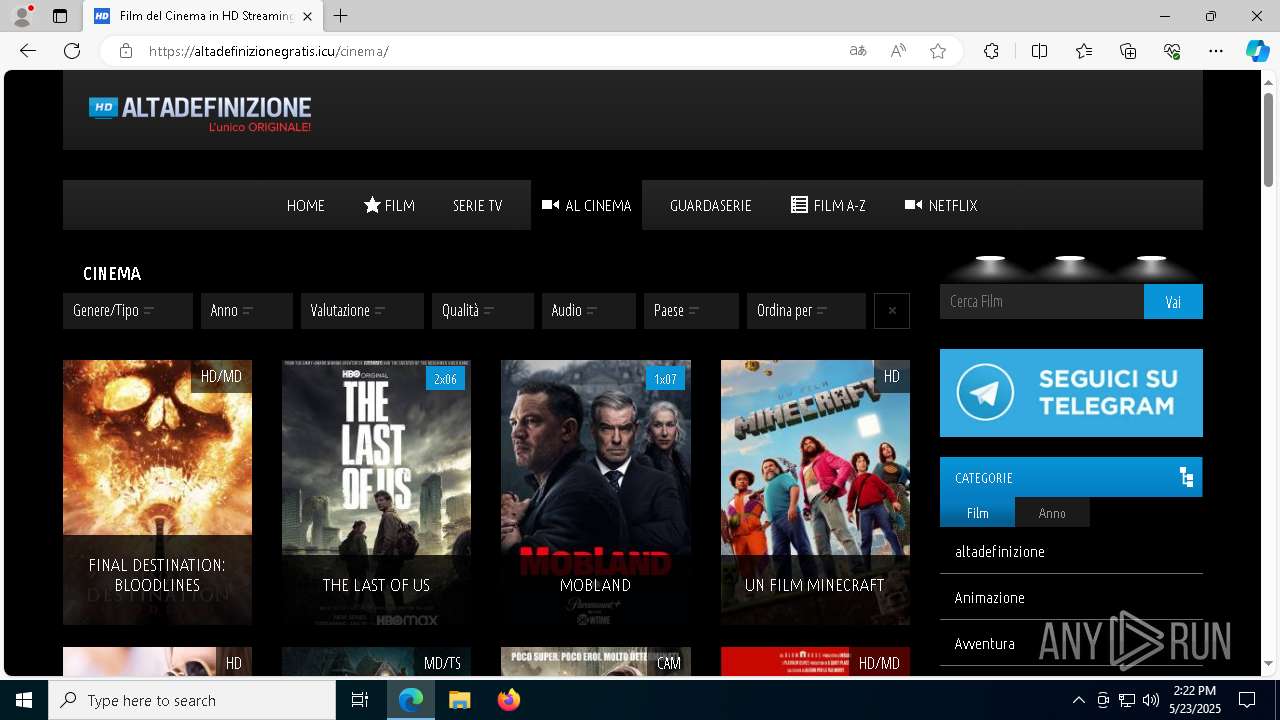The height and width of the screenshot is (720, 1280).
Task: Open browser Collections
Action: 1128,51
